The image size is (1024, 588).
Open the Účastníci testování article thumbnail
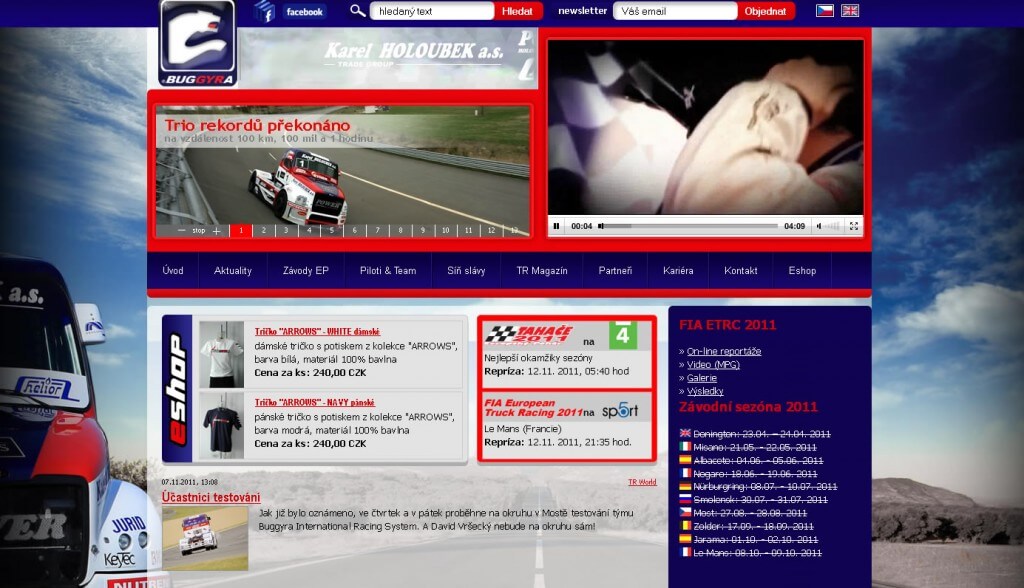[x=205, y=539]
